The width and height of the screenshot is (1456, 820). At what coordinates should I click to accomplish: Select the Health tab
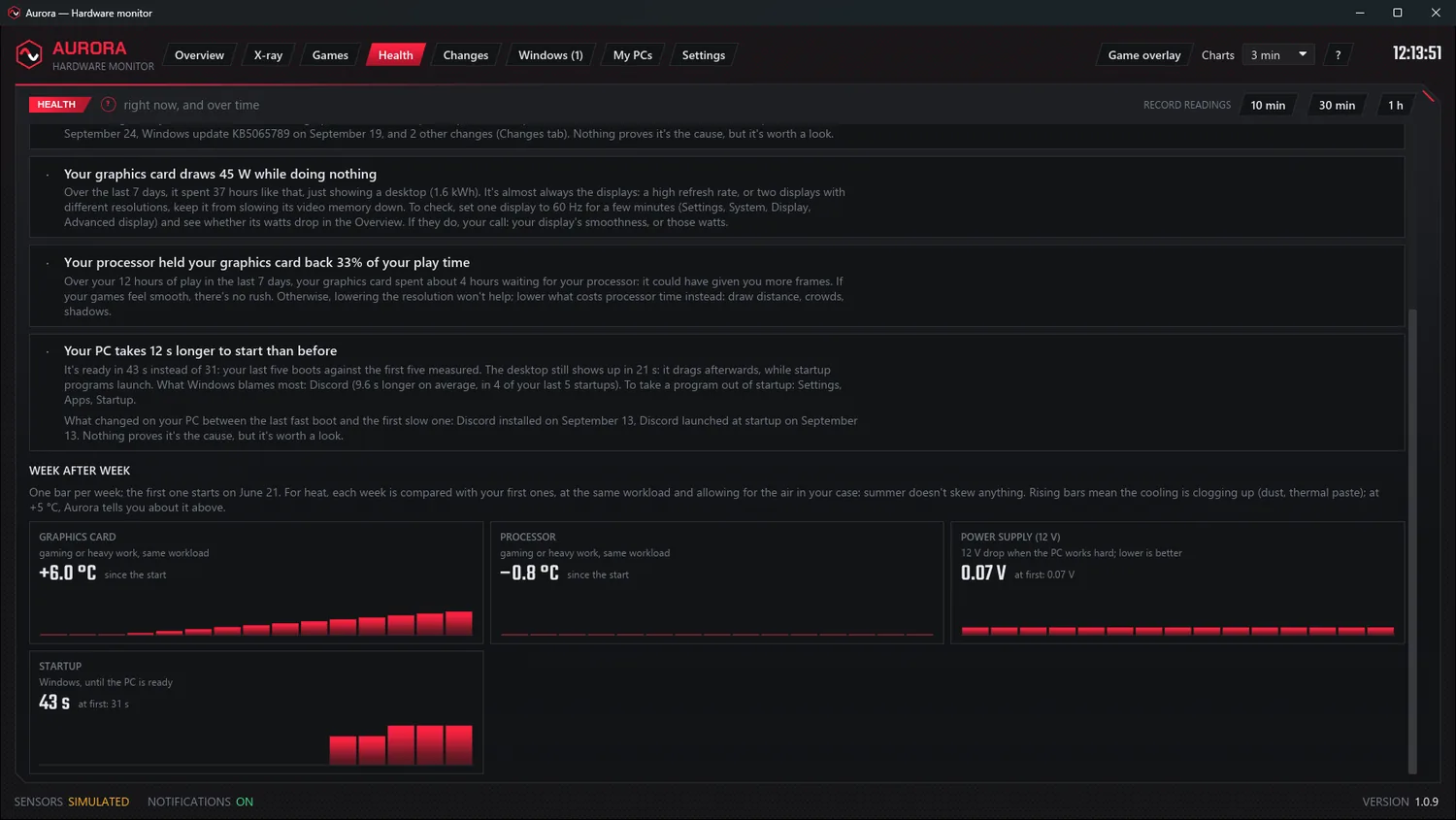pos(395,55)
